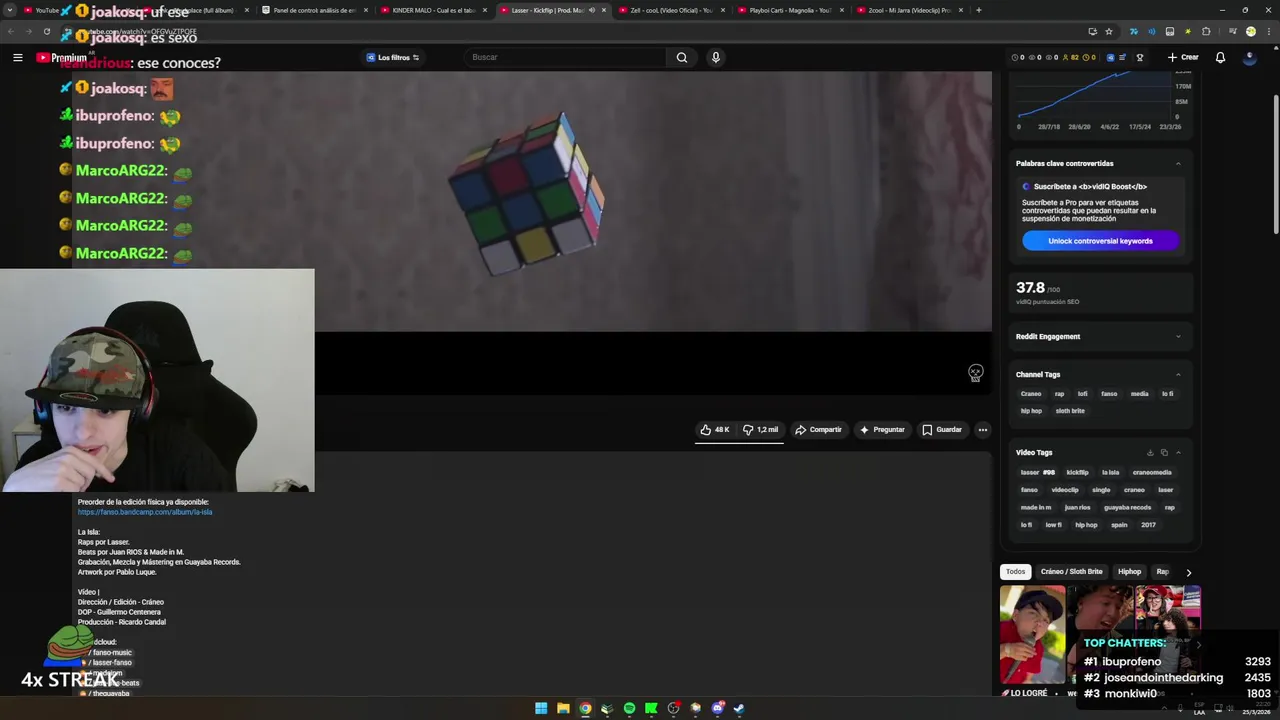The image size is (1280, 720).
Task: Download video tags icon in Video Tags
Action: pos(1150,453)
